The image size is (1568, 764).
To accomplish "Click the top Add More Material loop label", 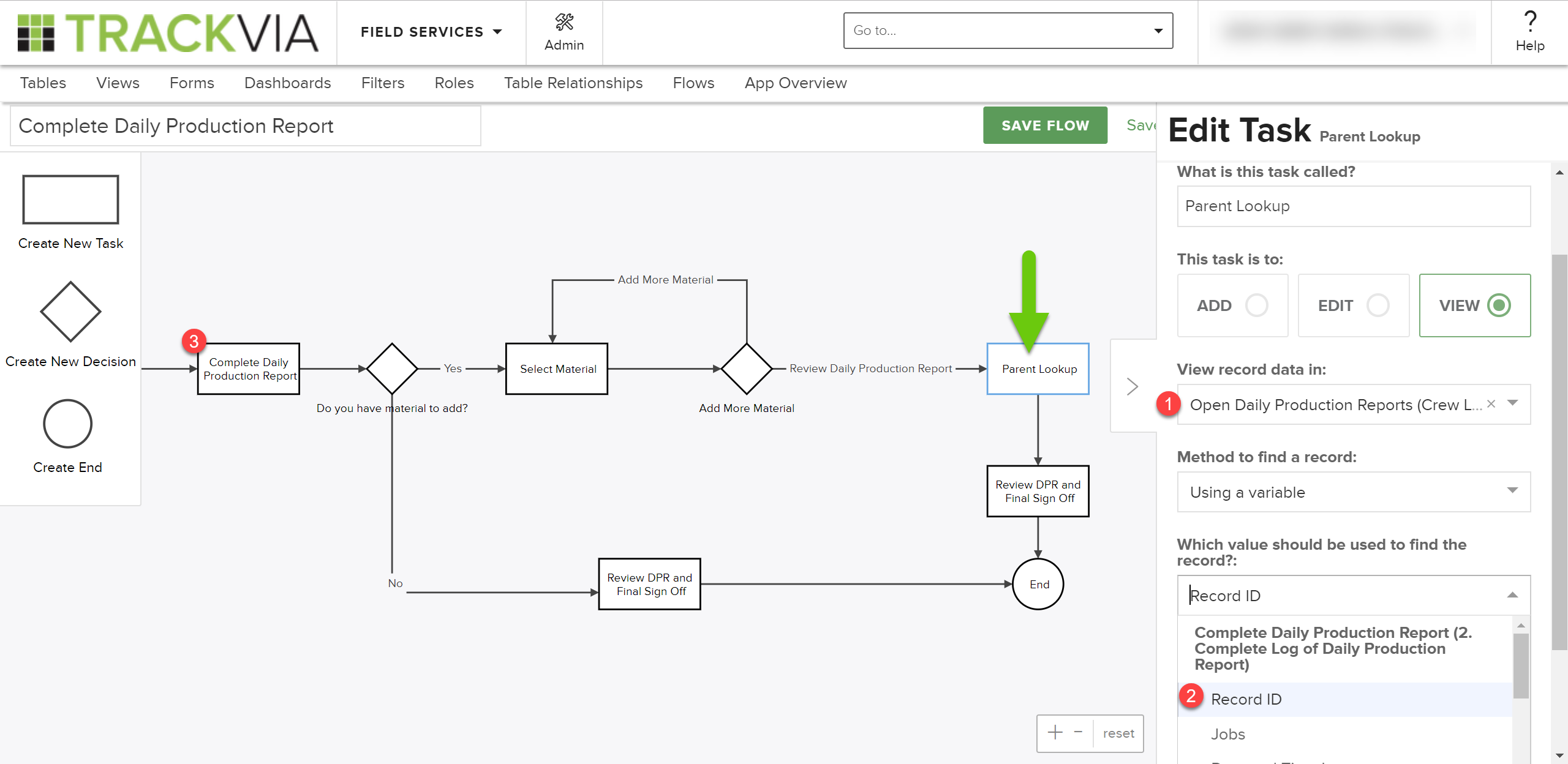I will point(665,279).
